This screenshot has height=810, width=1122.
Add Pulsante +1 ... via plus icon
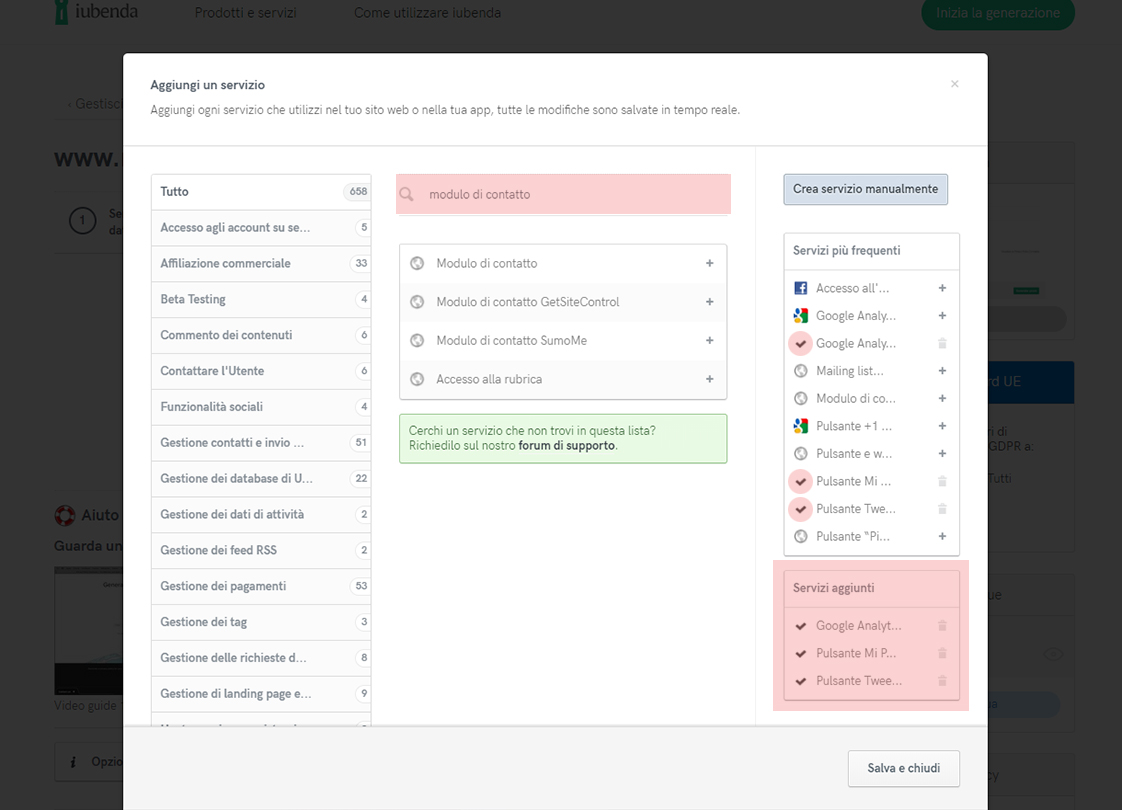942,426
